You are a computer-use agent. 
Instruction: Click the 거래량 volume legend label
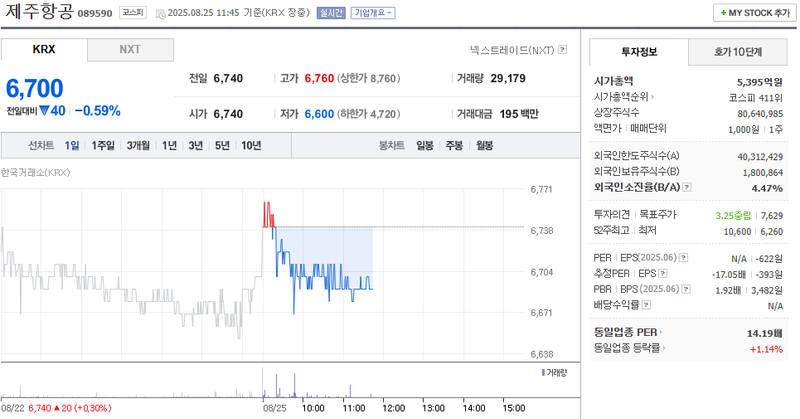[556, 373]
